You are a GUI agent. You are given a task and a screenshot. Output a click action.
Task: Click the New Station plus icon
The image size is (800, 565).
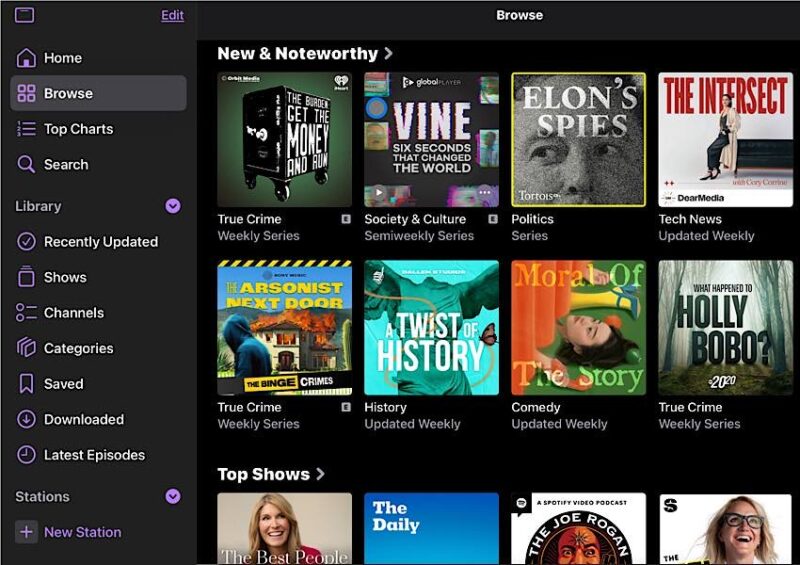pyautogui.click(x=26, y=532)
